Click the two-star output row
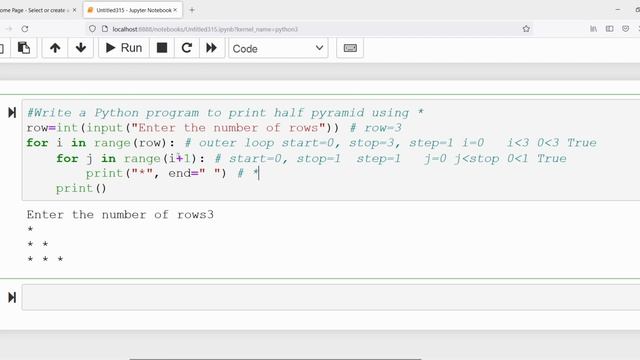640x360 pixels. [38, 244]
